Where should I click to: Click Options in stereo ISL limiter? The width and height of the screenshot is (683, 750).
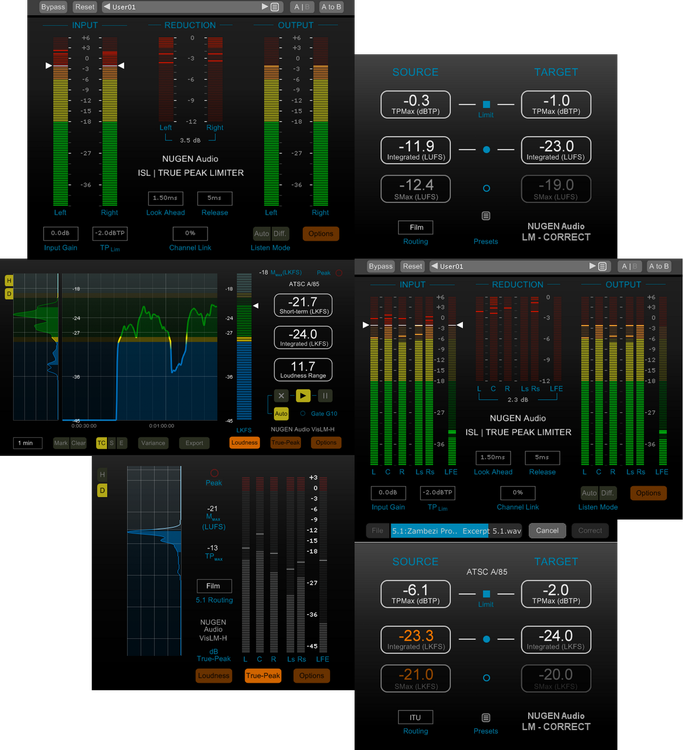pyautogui.click(x=320, y=234)
